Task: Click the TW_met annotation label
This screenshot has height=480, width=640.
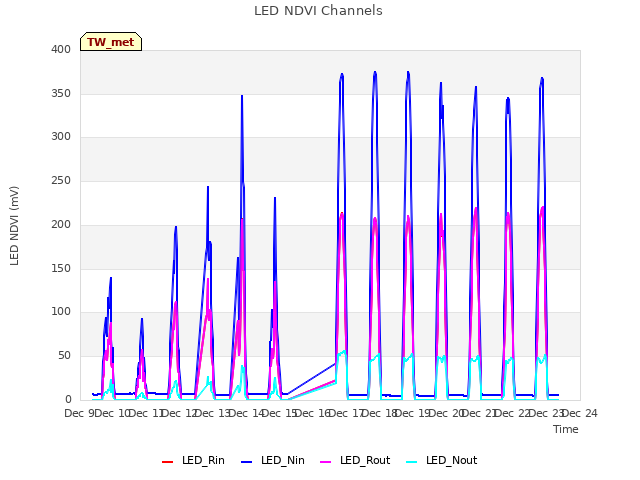Action: coord(111,42)
